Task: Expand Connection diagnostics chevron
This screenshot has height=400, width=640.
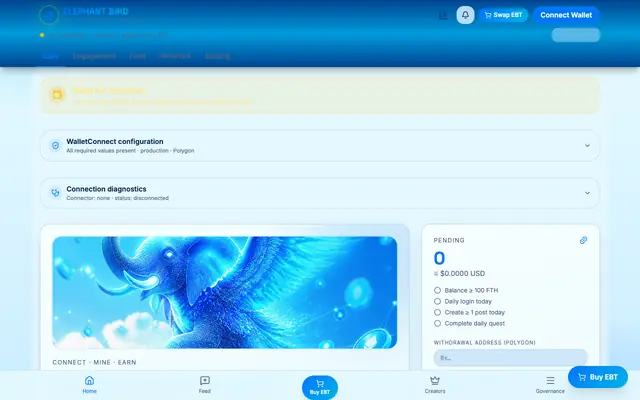Action: (x=587, y=193)
